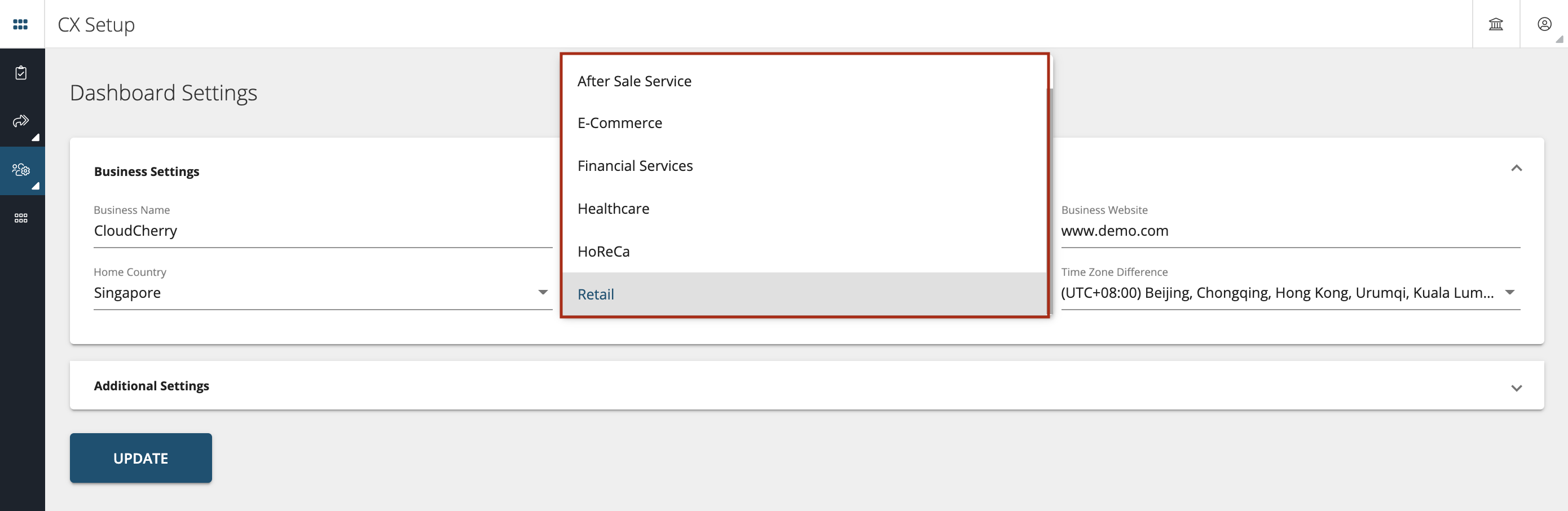Click the Business Settings heading

(x=146, y=171)
